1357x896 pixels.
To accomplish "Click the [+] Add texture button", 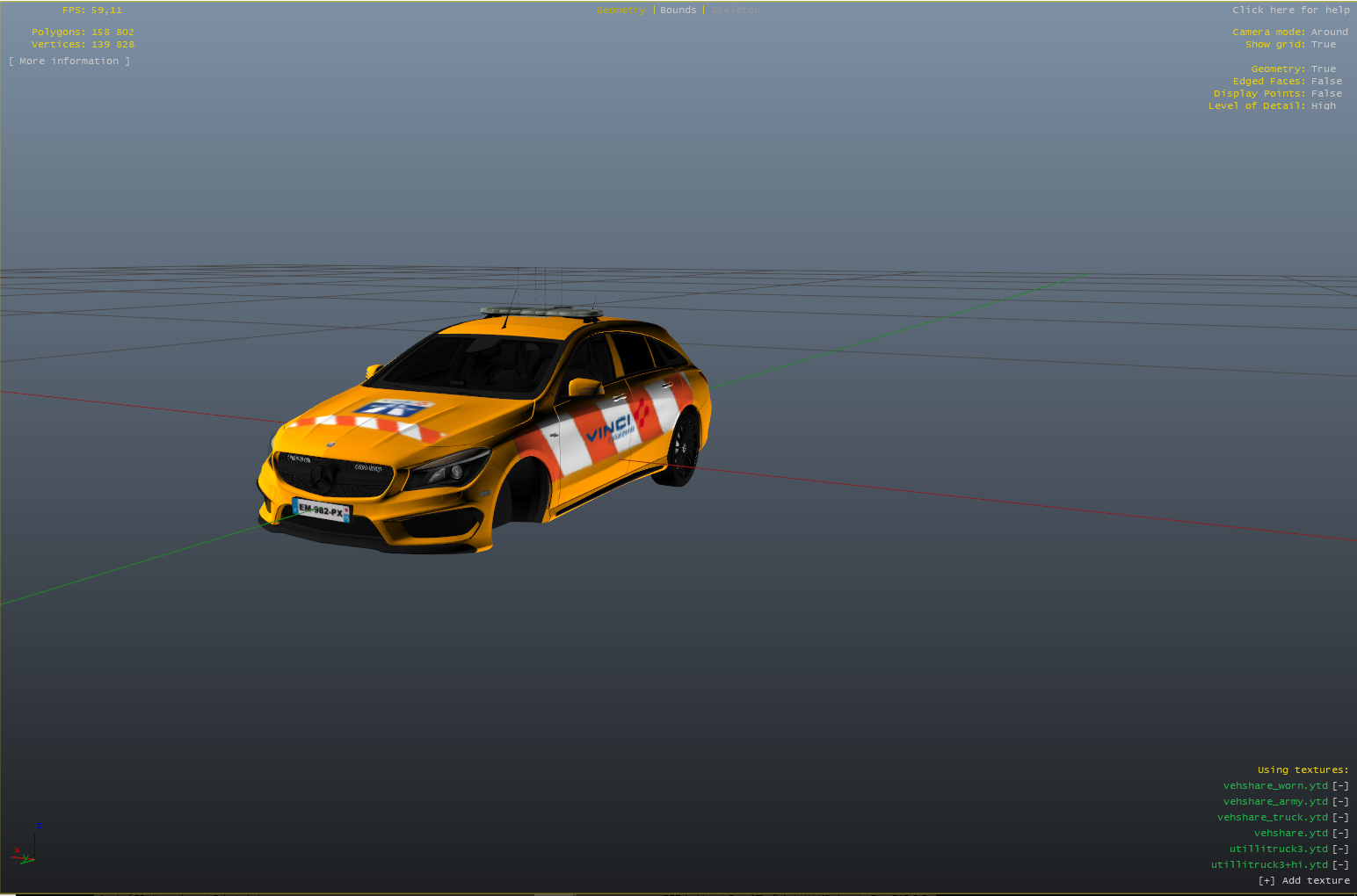I will (1303, 881).
